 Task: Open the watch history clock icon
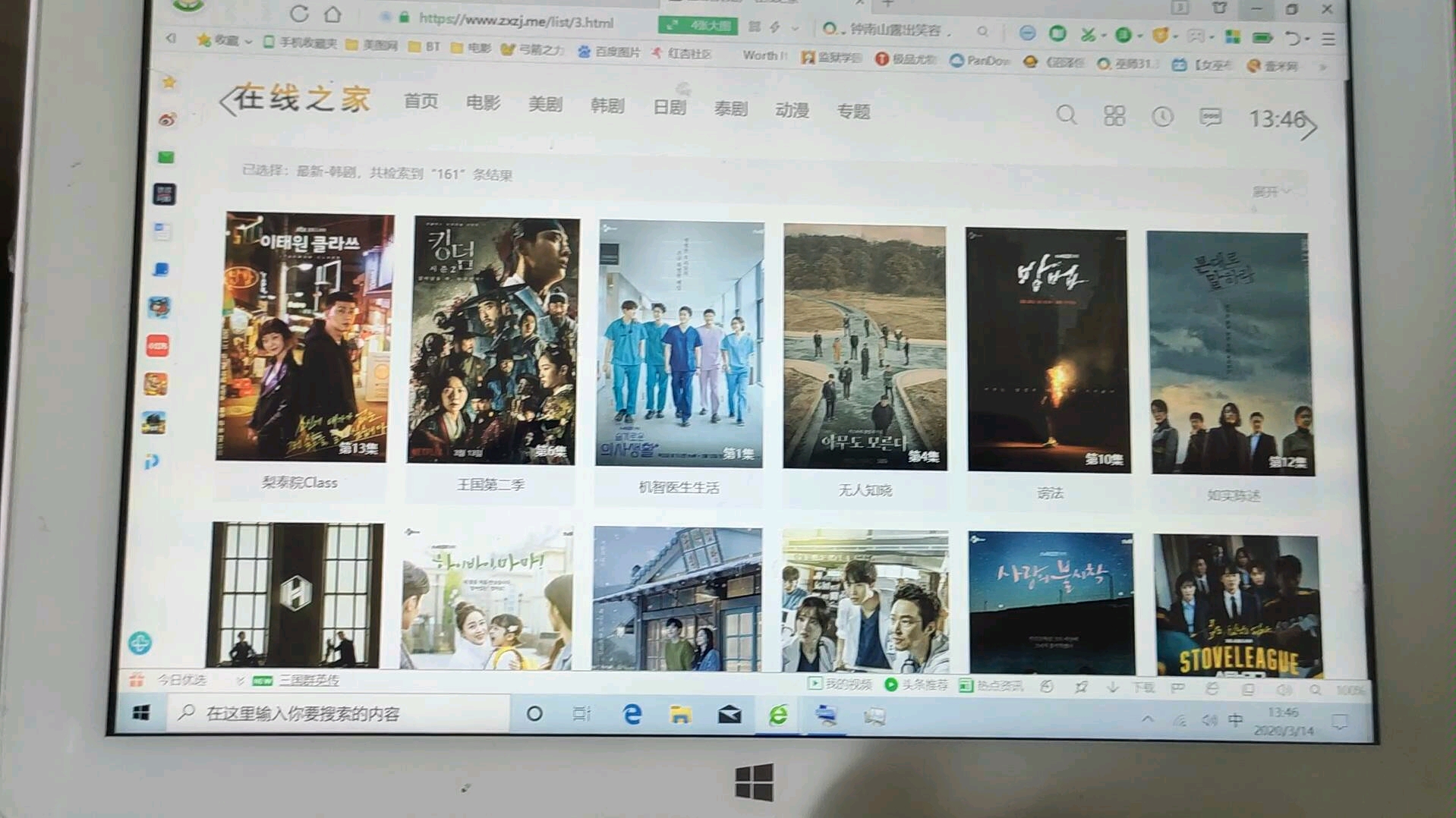coord(1162,116)
